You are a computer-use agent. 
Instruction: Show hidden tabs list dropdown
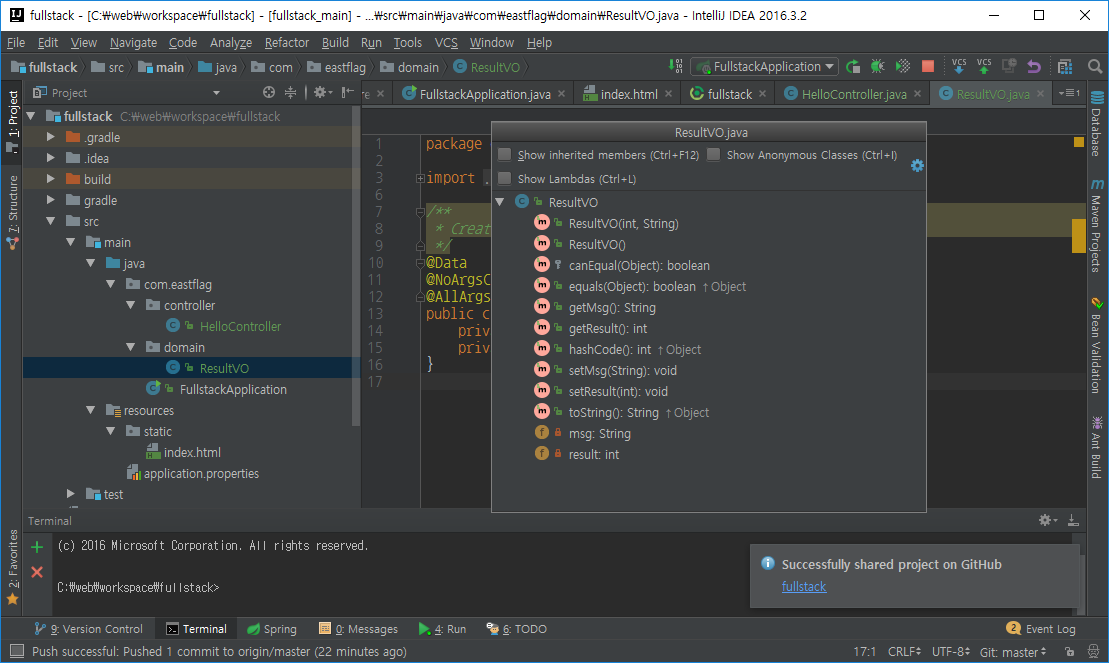coord(1069,93)
